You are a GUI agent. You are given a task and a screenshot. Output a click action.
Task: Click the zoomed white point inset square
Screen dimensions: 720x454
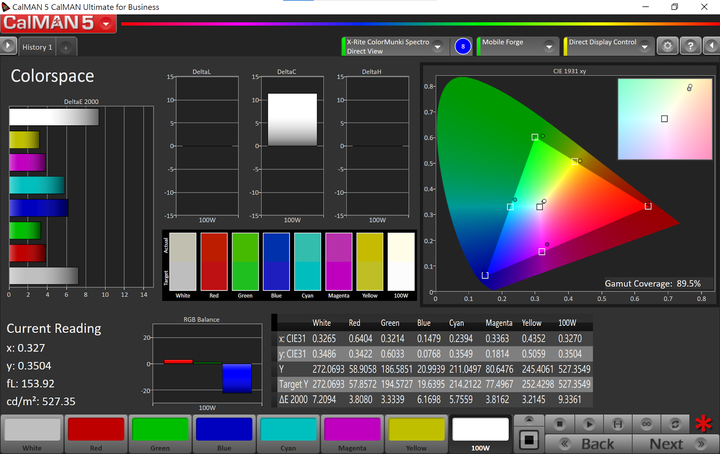pyautogui.click(x=664, y=119)
